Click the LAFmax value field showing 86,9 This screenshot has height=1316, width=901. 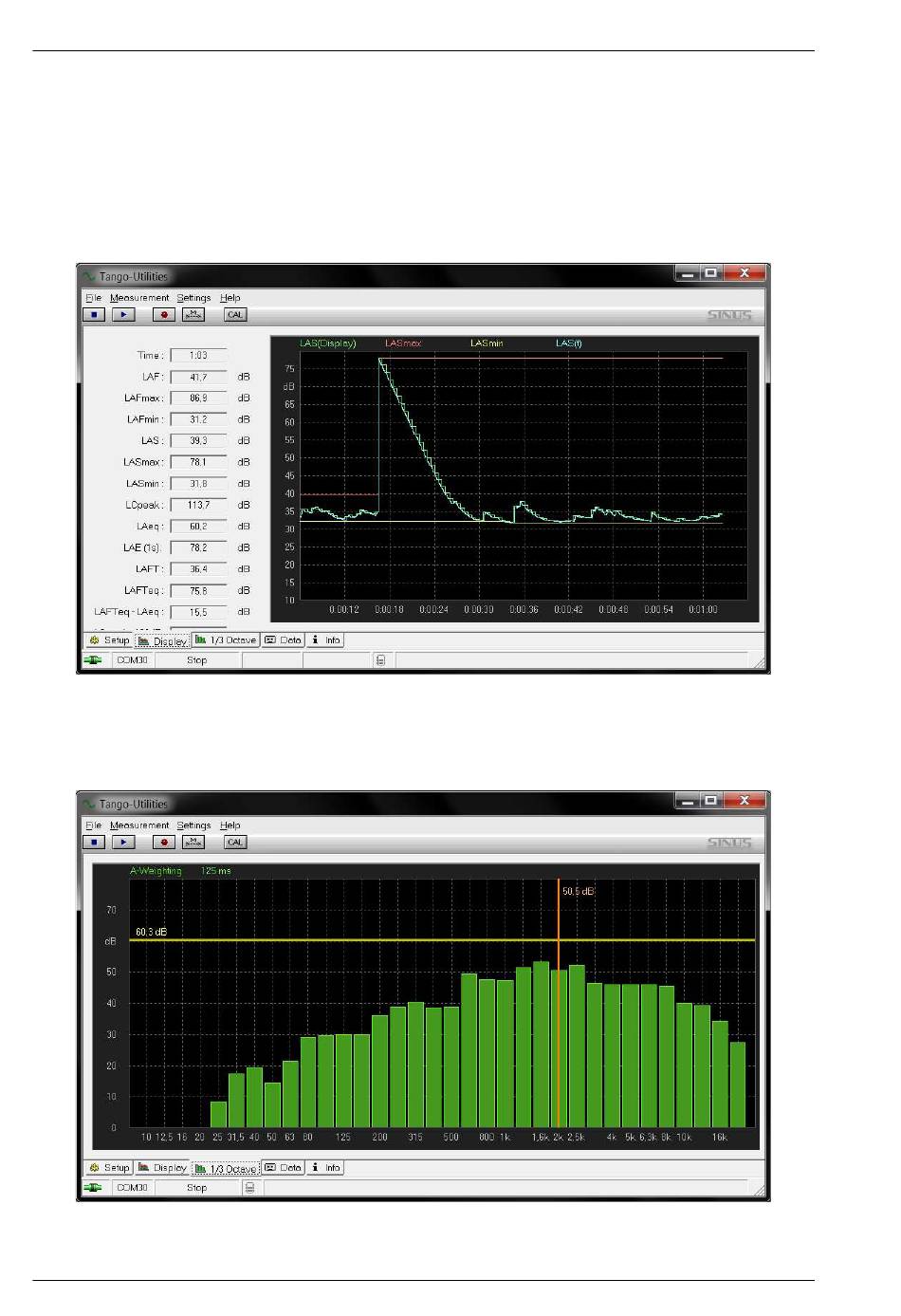pos(198,399)
